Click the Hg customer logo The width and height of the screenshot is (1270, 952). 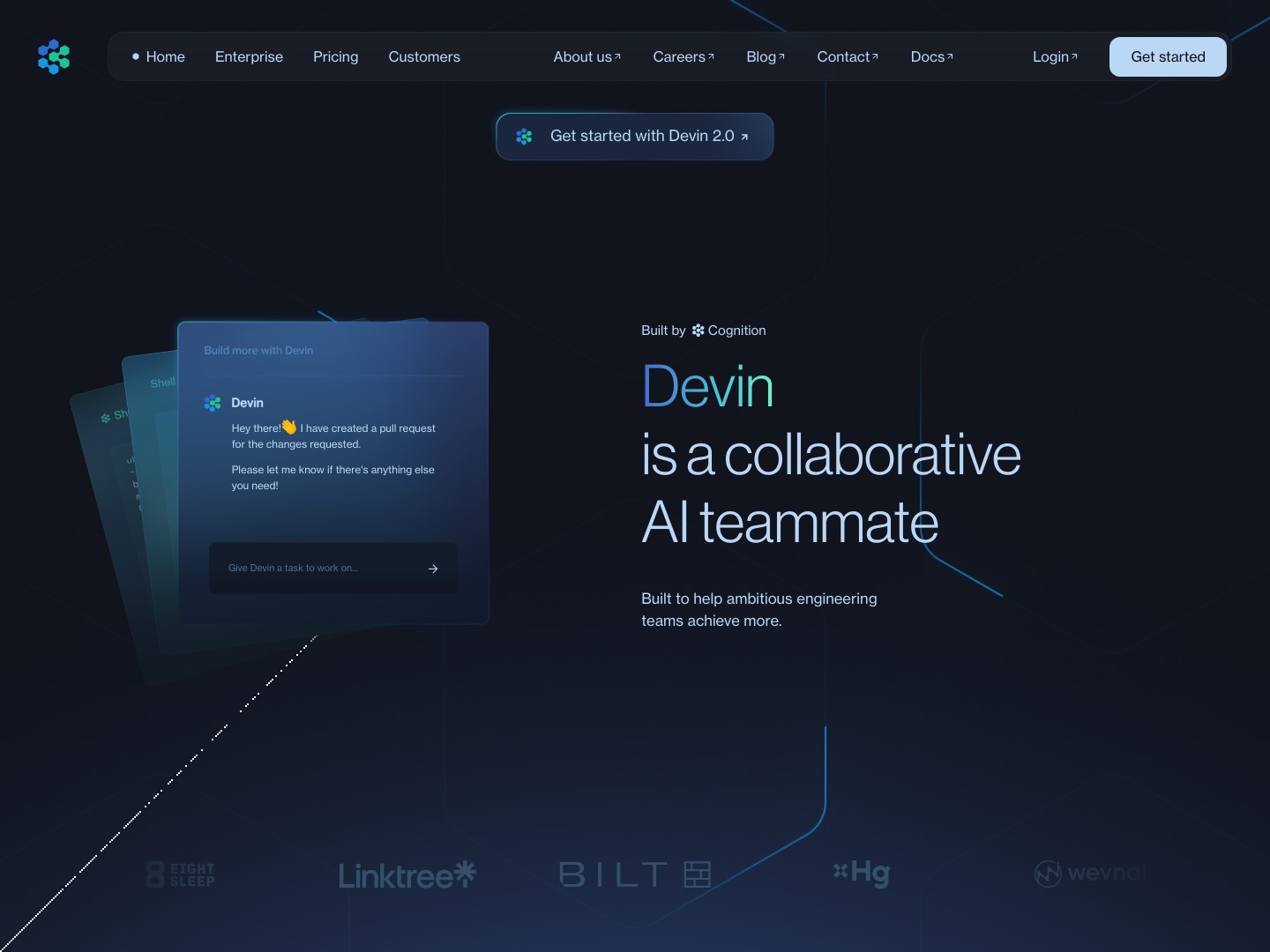pos(862,873)
